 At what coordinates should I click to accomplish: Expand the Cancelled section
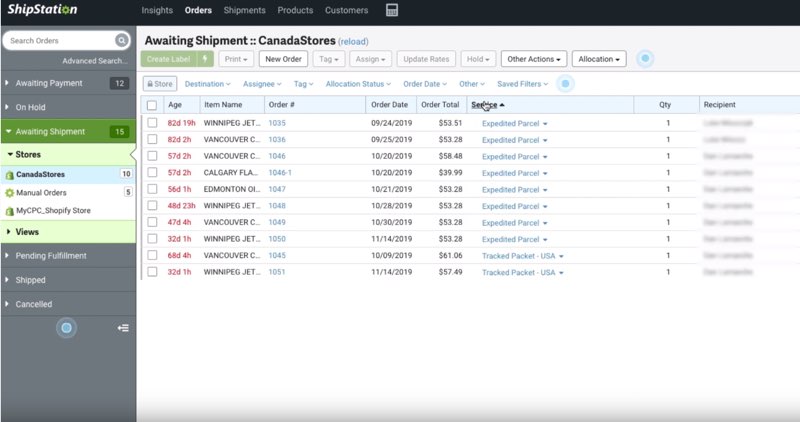68,304
